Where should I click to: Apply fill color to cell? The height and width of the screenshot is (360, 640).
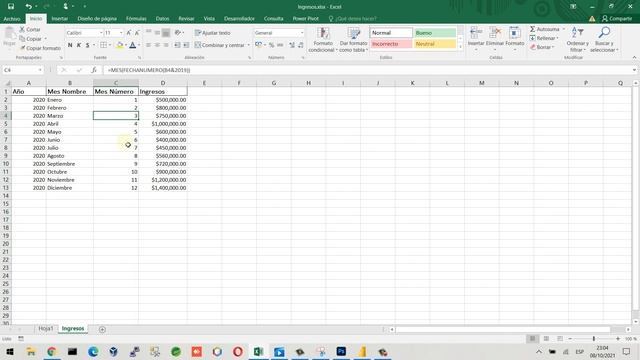coord(120,45)
